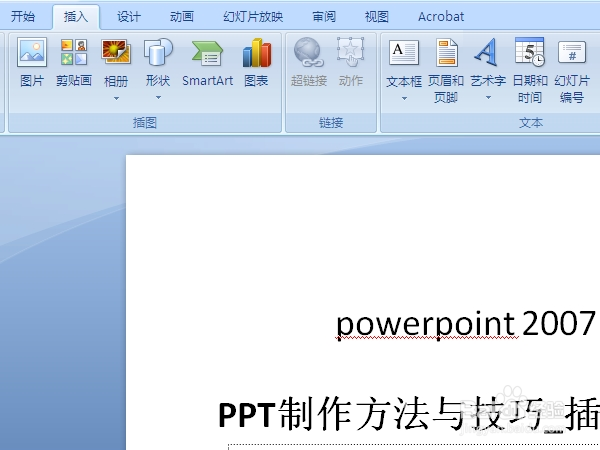Insert a 文本框 text box
This screenshot has width=600, height=450.
point(404,52)
